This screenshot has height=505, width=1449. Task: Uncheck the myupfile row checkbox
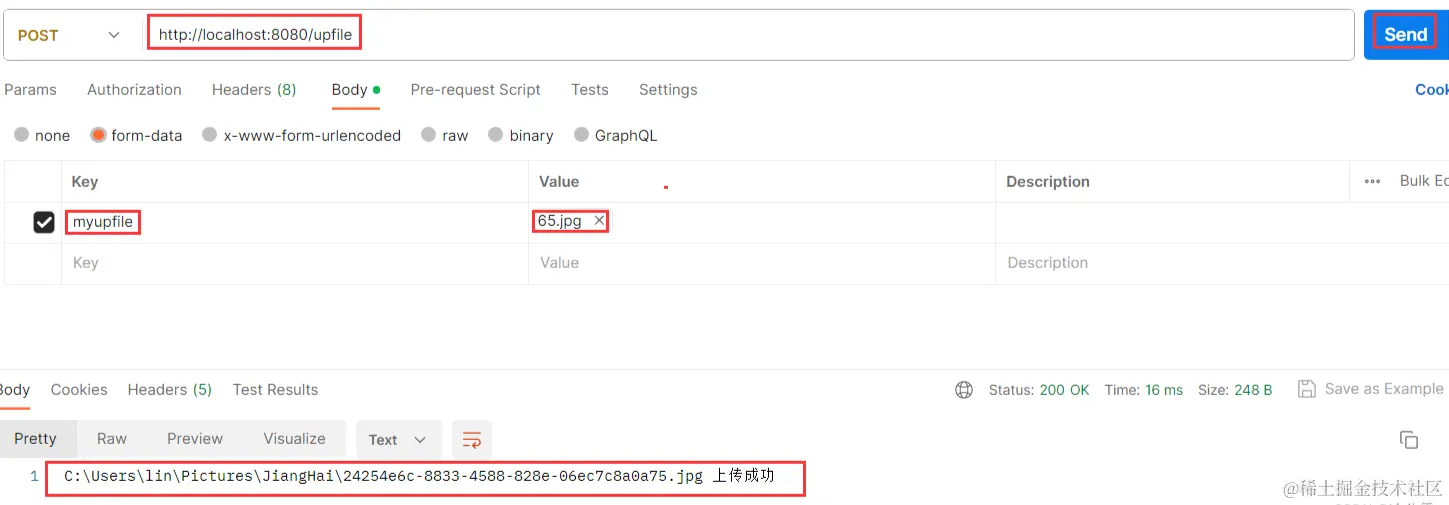[44, 222]
